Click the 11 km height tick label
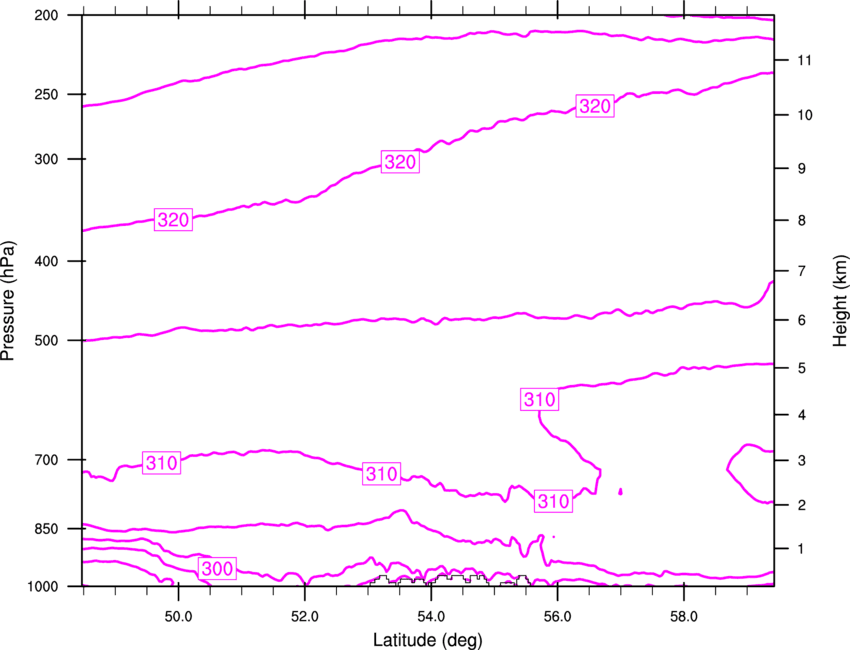The image size is (850, 650). coord(804,60)
